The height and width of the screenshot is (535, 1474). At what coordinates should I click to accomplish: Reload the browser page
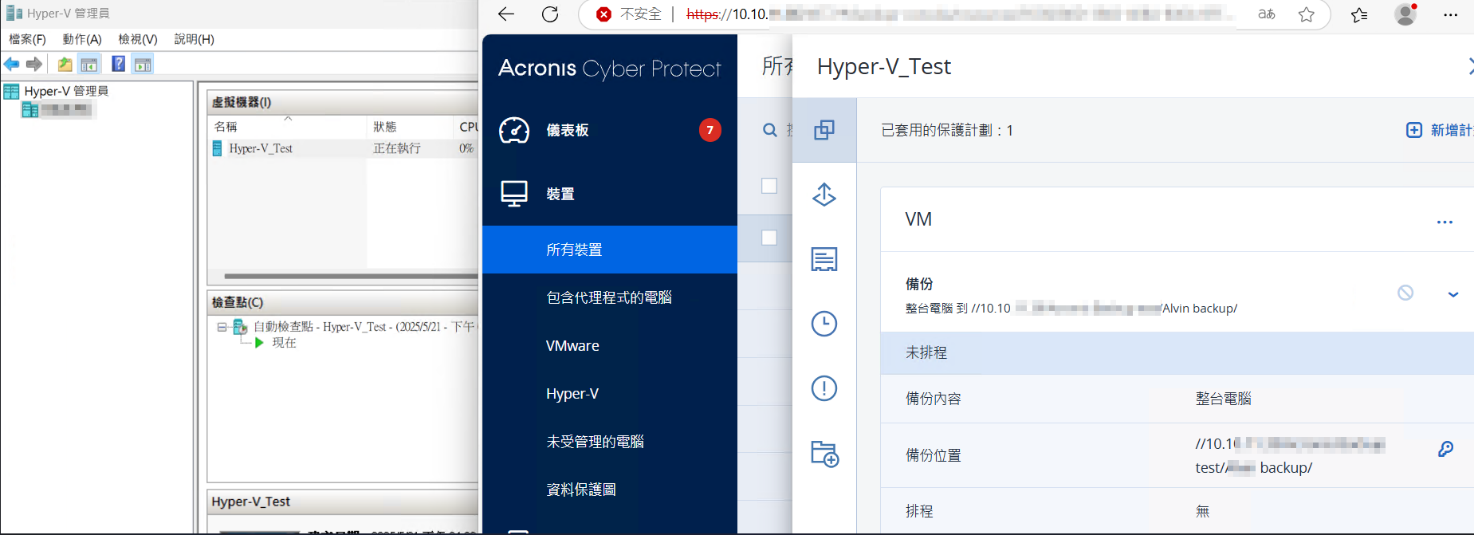coord(549,14)
